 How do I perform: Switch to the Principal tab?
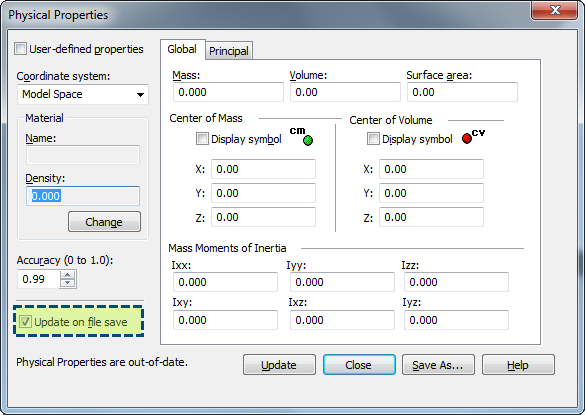coord(229,51)
